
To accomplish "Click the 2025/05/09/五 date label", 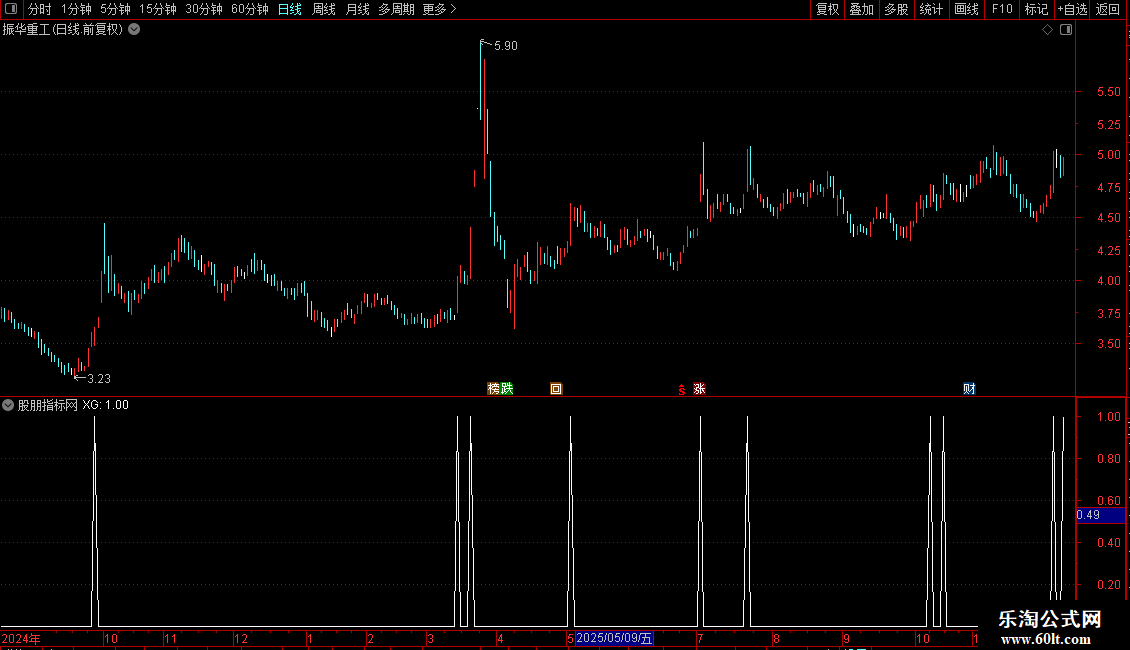I will (614, 638).
